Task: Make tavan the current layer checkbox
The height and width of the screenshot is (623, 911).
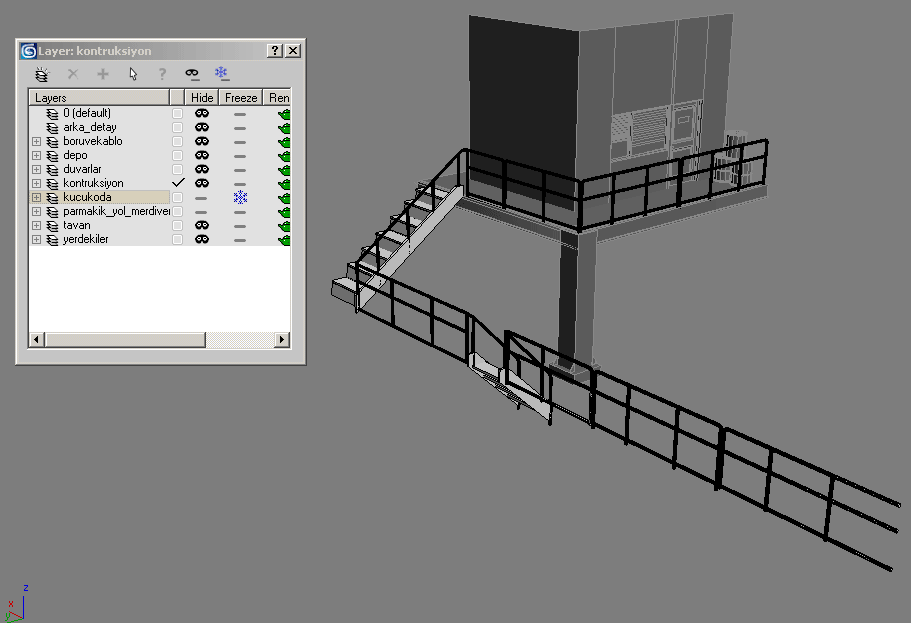Action: (x=178, y=226)
